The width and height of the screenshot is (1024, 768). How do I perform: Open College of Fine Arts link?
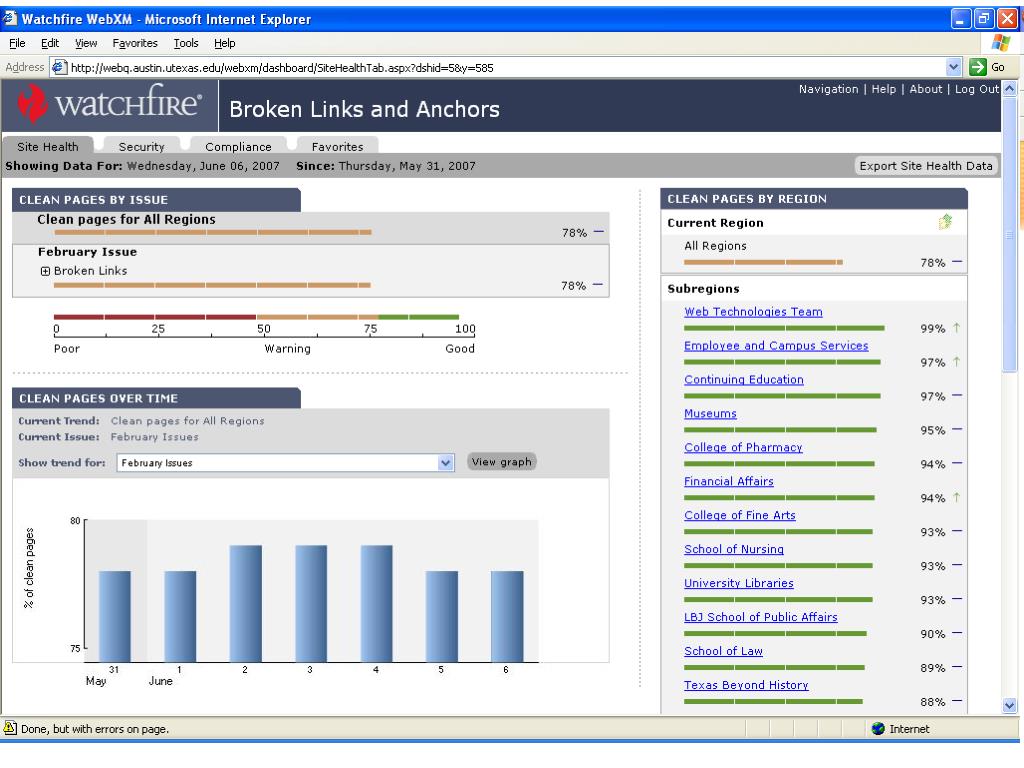(740, 515)
